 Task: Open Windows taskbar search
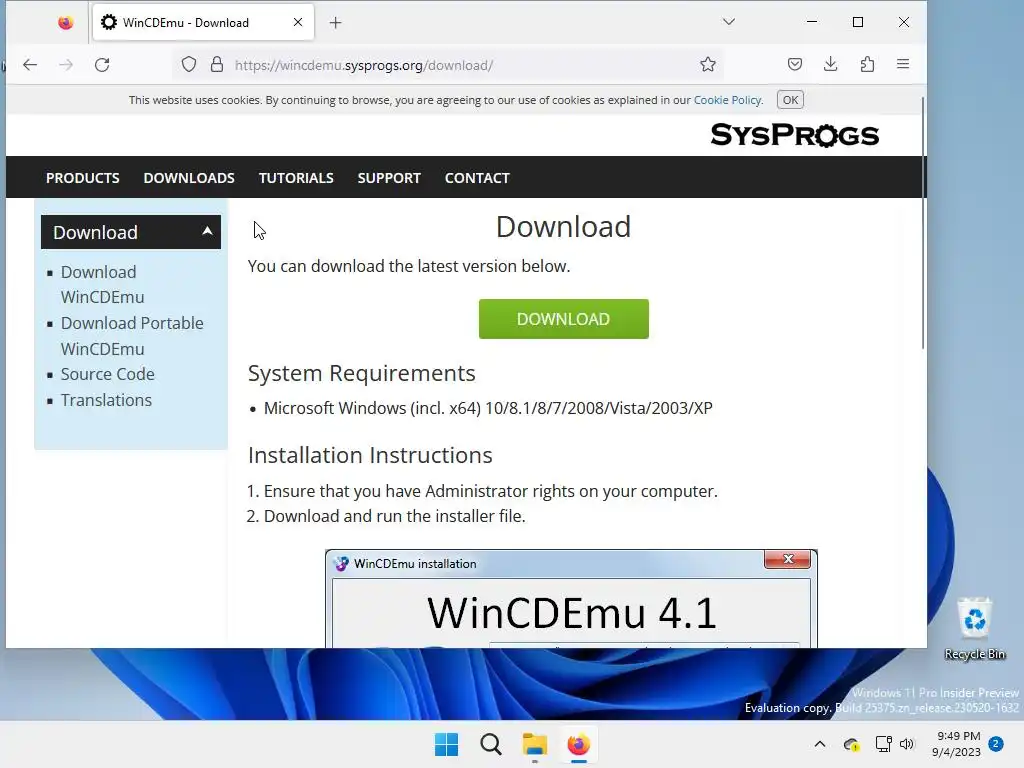coord(490,744)
